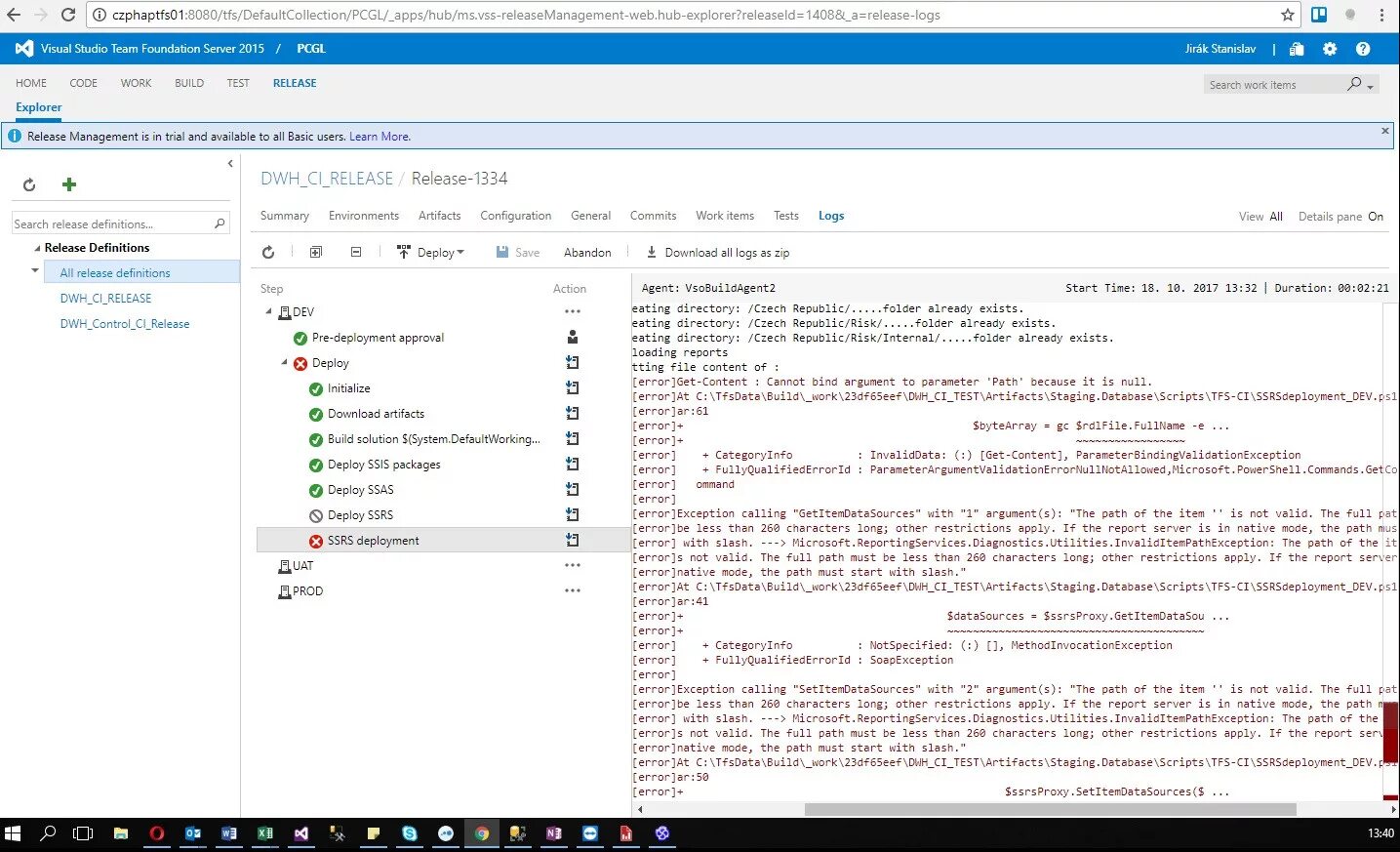The height and width of the screenshot is (852, 1400).
Task: Go to the HOME hub
Action: click(x=31, y=83)
